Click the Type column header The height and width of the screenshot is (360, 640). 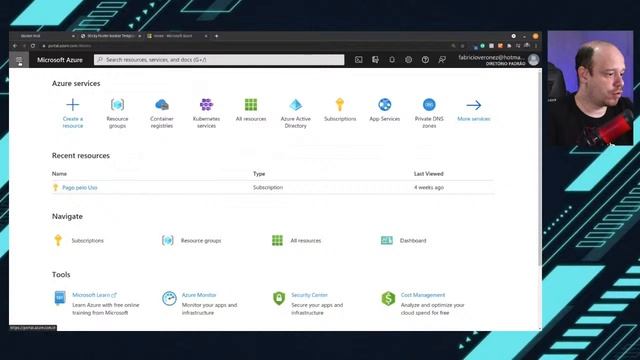pos(259,174)
